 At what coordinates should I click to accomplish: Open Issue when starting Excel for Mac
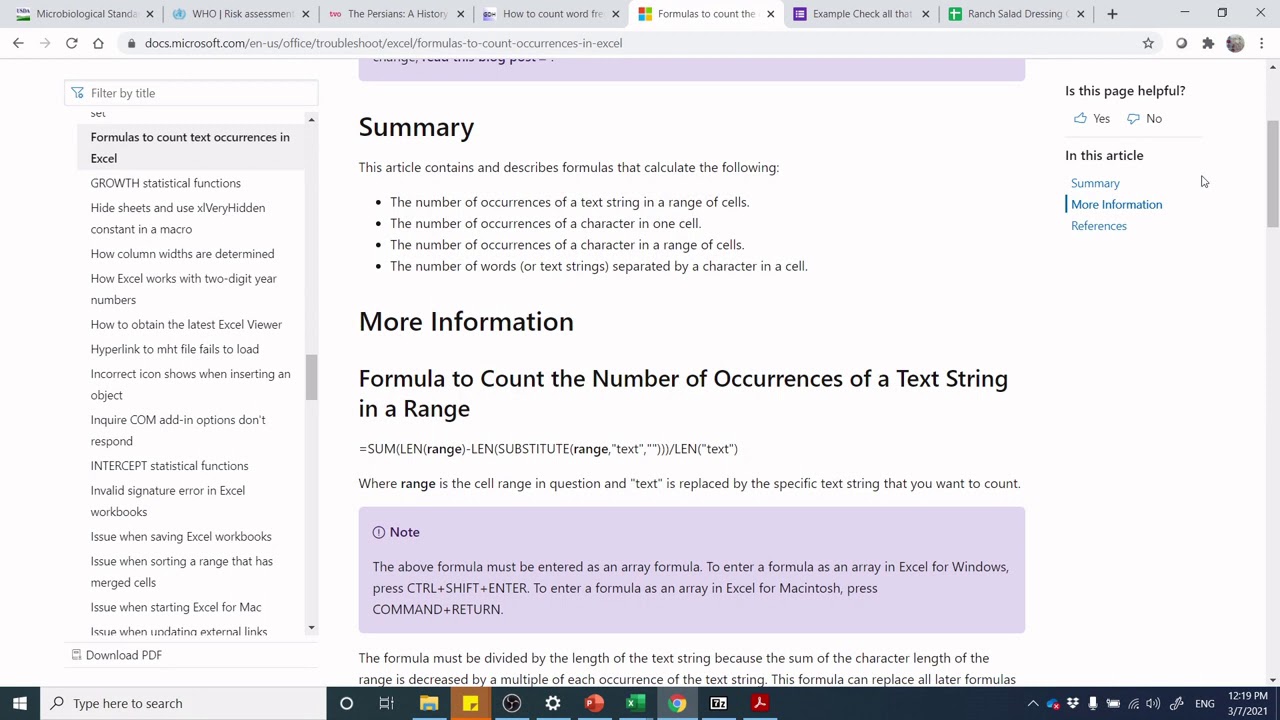(x=176, y=607)
